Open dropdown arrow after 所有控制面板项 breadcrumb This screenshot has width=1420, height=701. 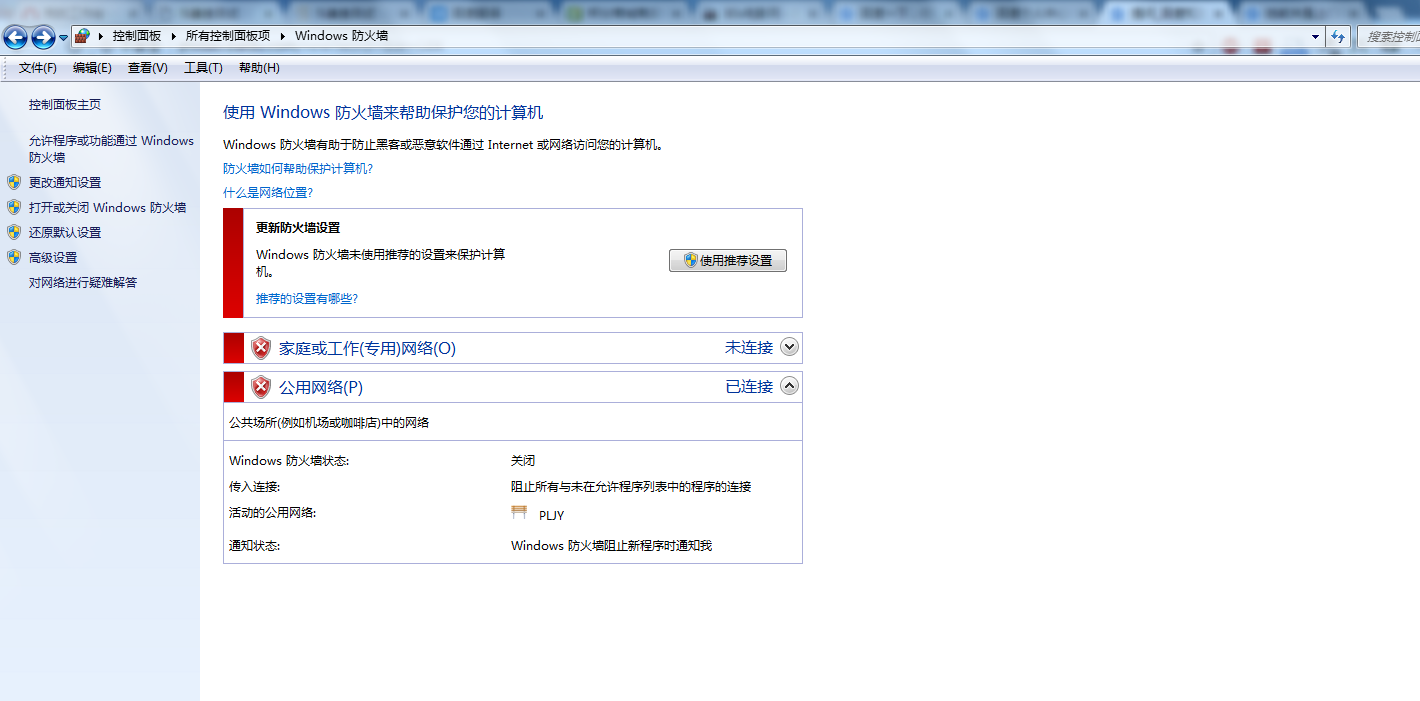pyautogui.click(x=283, y=36)
